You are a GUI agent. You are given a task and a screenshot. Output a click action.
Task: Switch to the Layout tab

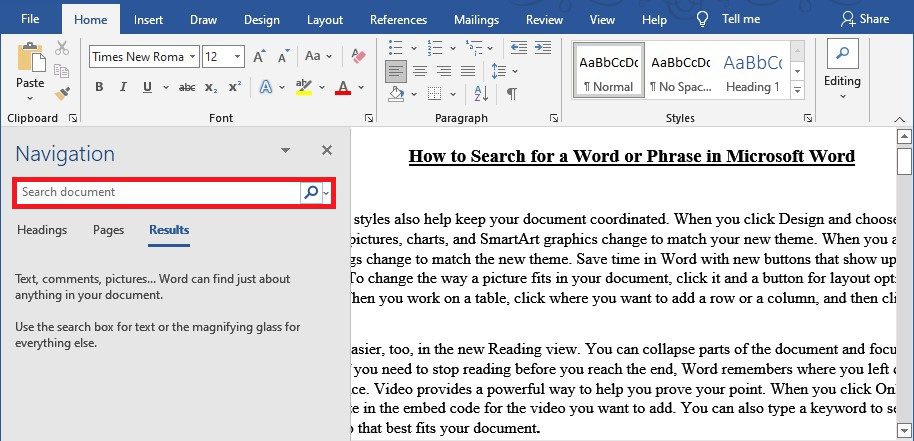[x=325, y=20]
